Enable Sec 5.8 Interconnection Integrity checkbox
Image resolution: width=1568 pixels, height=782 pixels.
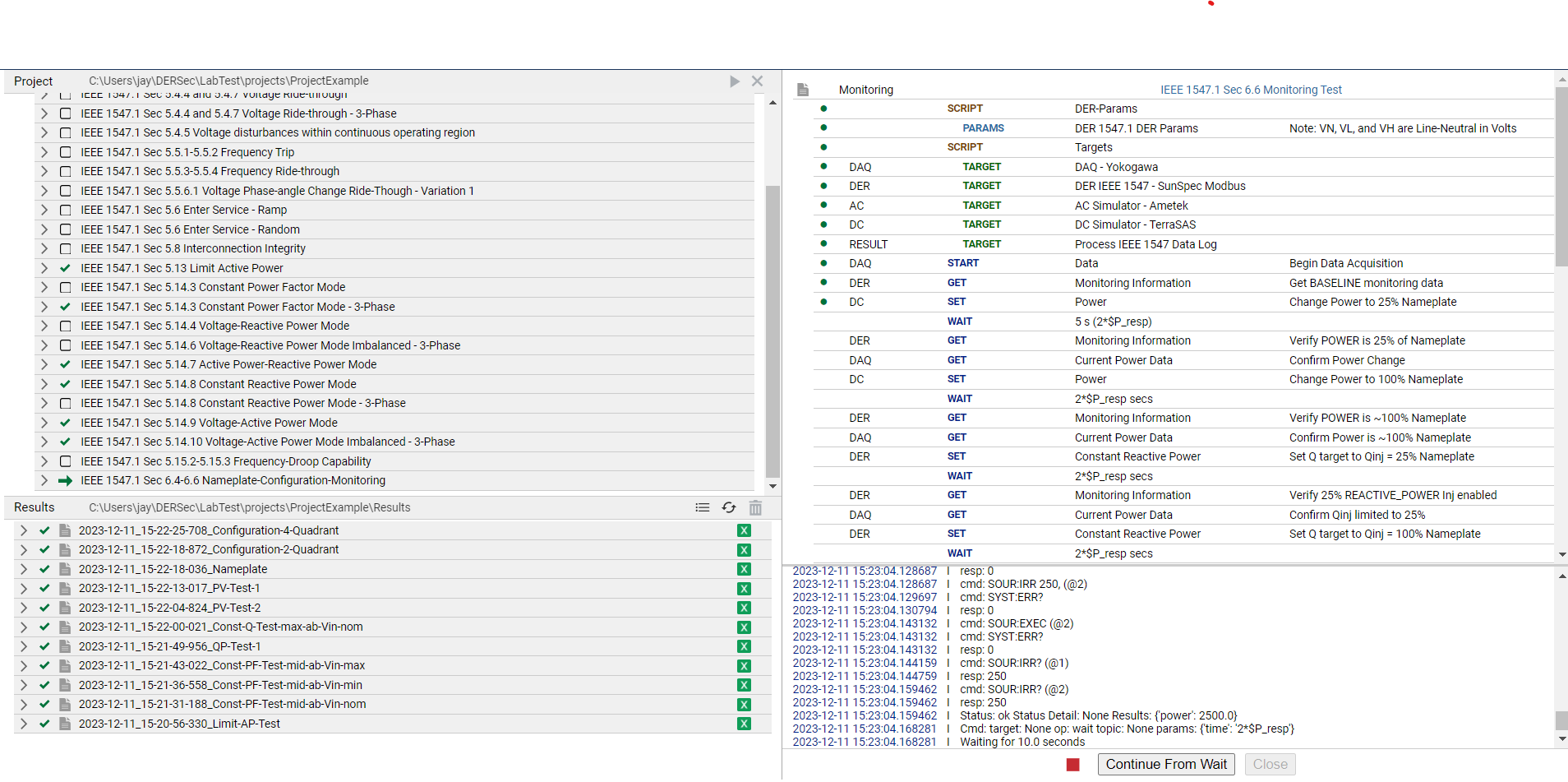point(65,248)
